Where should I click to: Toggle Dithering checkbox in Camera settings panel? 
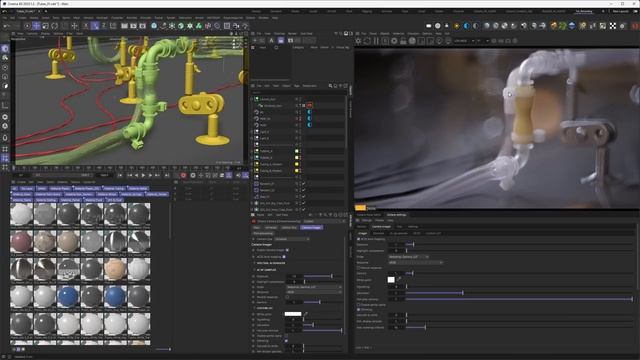pyautogui.click(x=358, y=310)
